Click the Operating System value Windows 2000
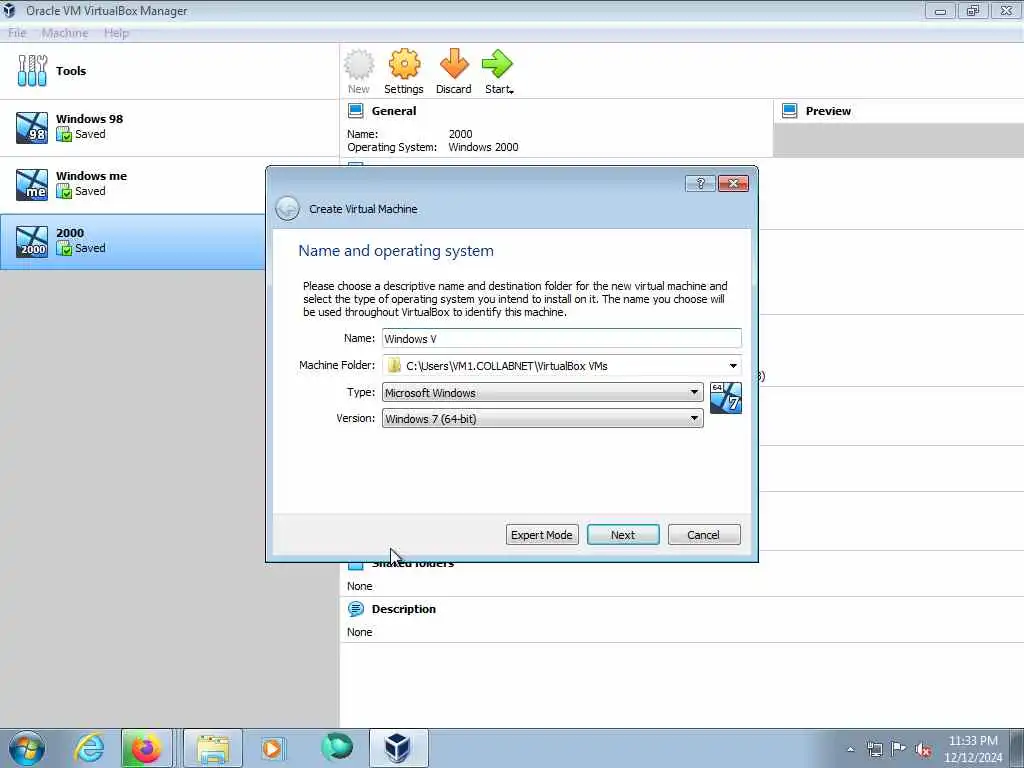This screenshot has height=768, width=1024. pos(483,147)
